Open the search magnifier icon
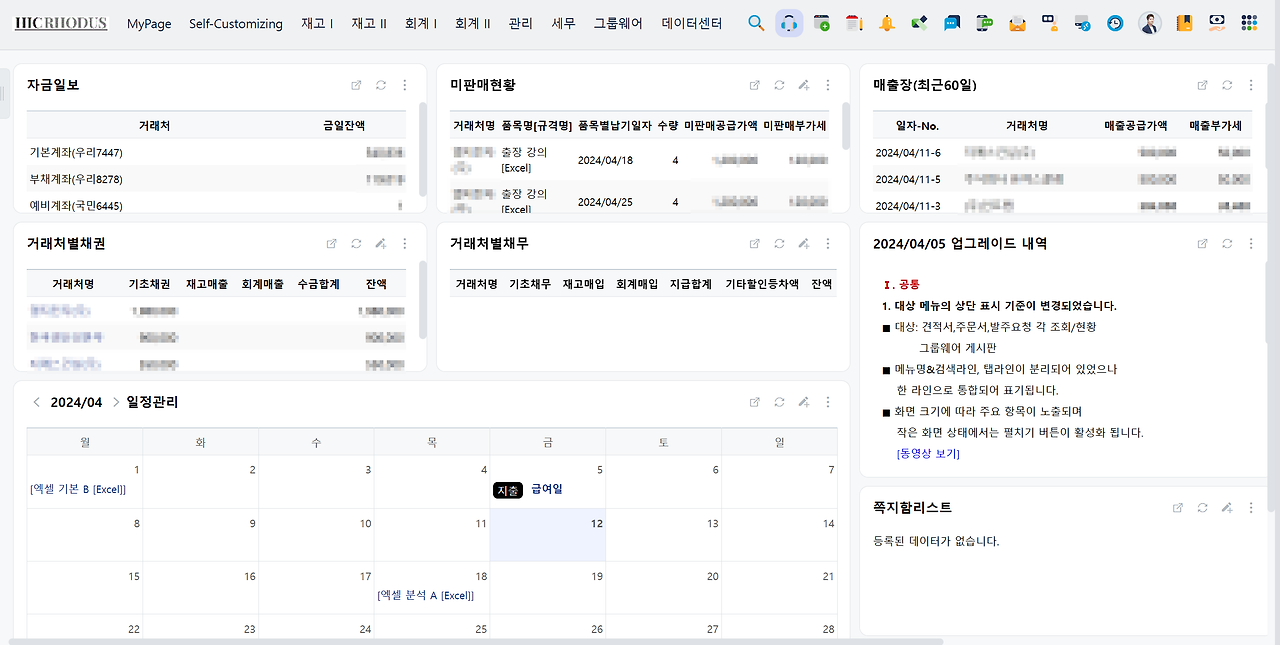Image resolution: width=1280 pixels, height=645 pixels. pos(756,23)
